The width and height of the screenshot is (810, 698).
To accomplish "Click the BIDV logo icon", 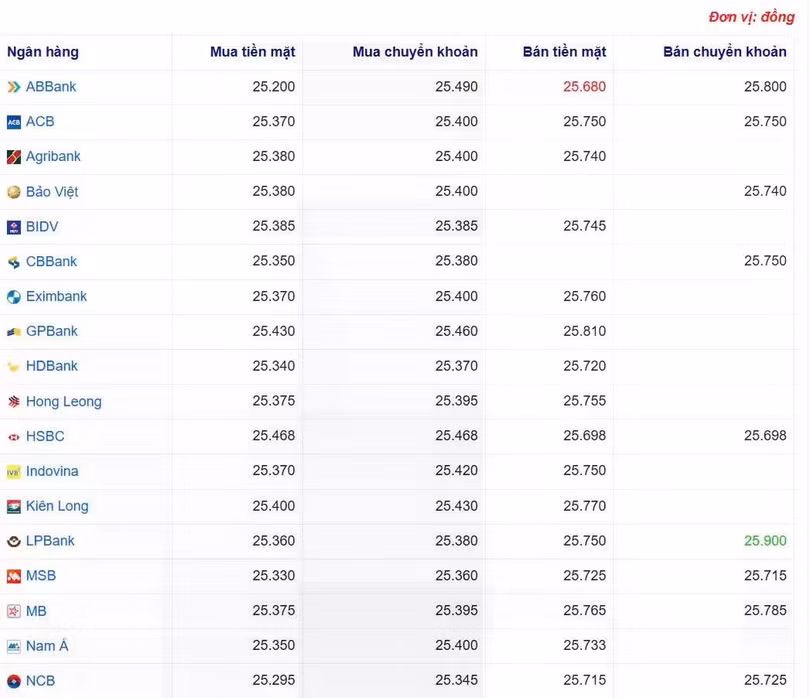I will [x=14, y=227].
